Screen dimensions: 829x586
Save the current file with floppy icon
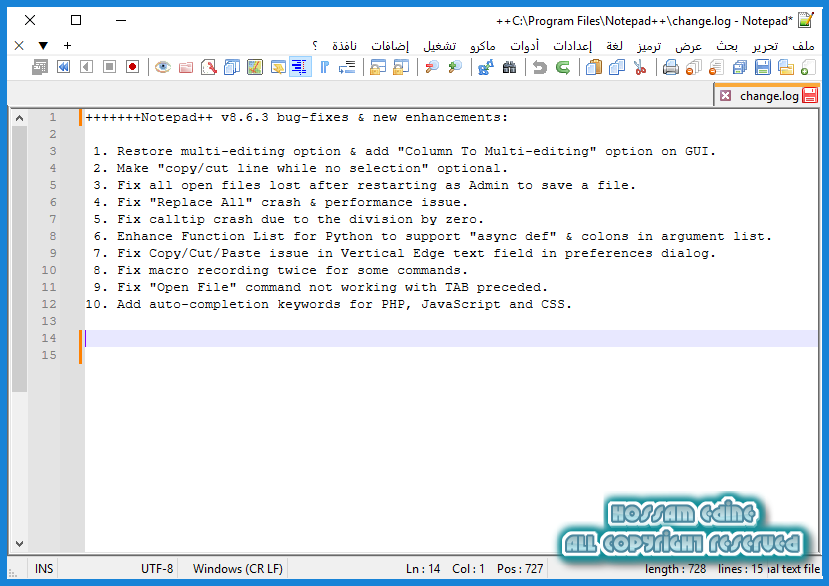(762, 67)
